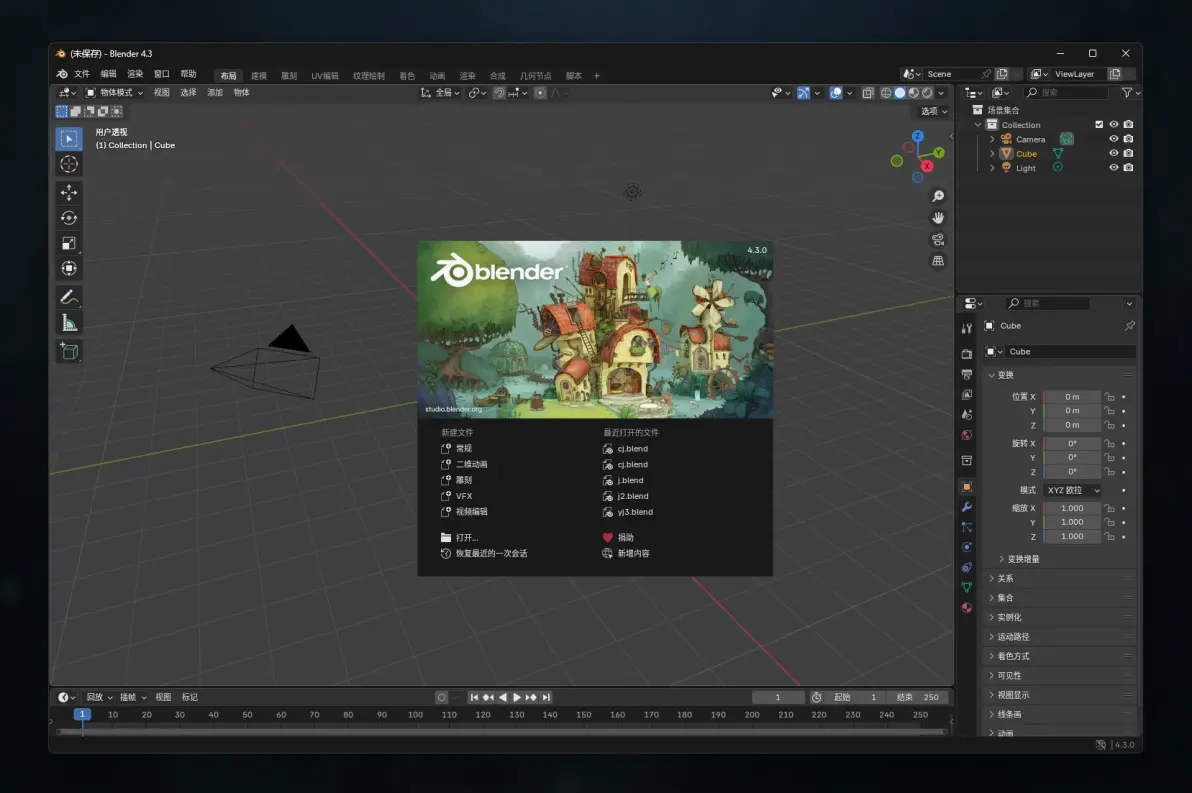Activate the Select Box tool
This screenshot has width=1192, height=793.
[69, 138]
